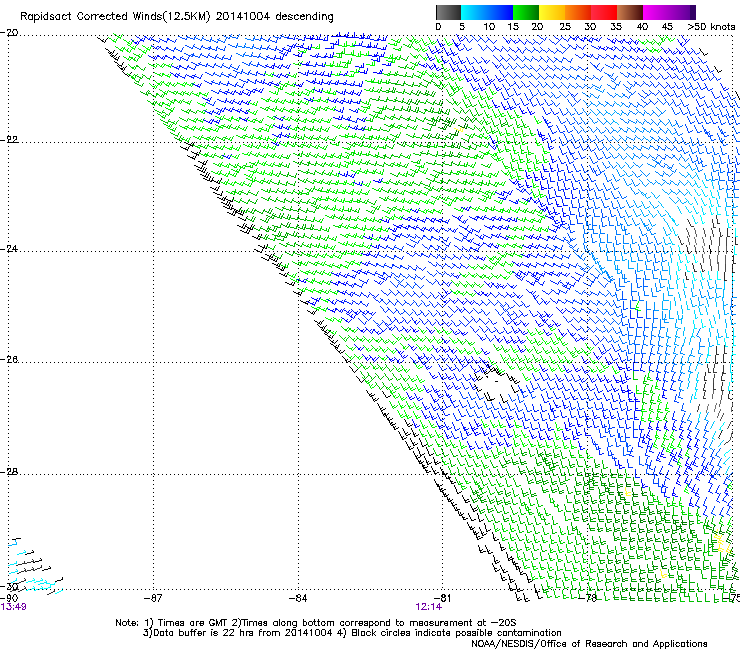The height and width of the screenshot is (650, 740).
Task: Click the '20141004 descending' date text
Action: pyautogui.click(x=274, y=17)
